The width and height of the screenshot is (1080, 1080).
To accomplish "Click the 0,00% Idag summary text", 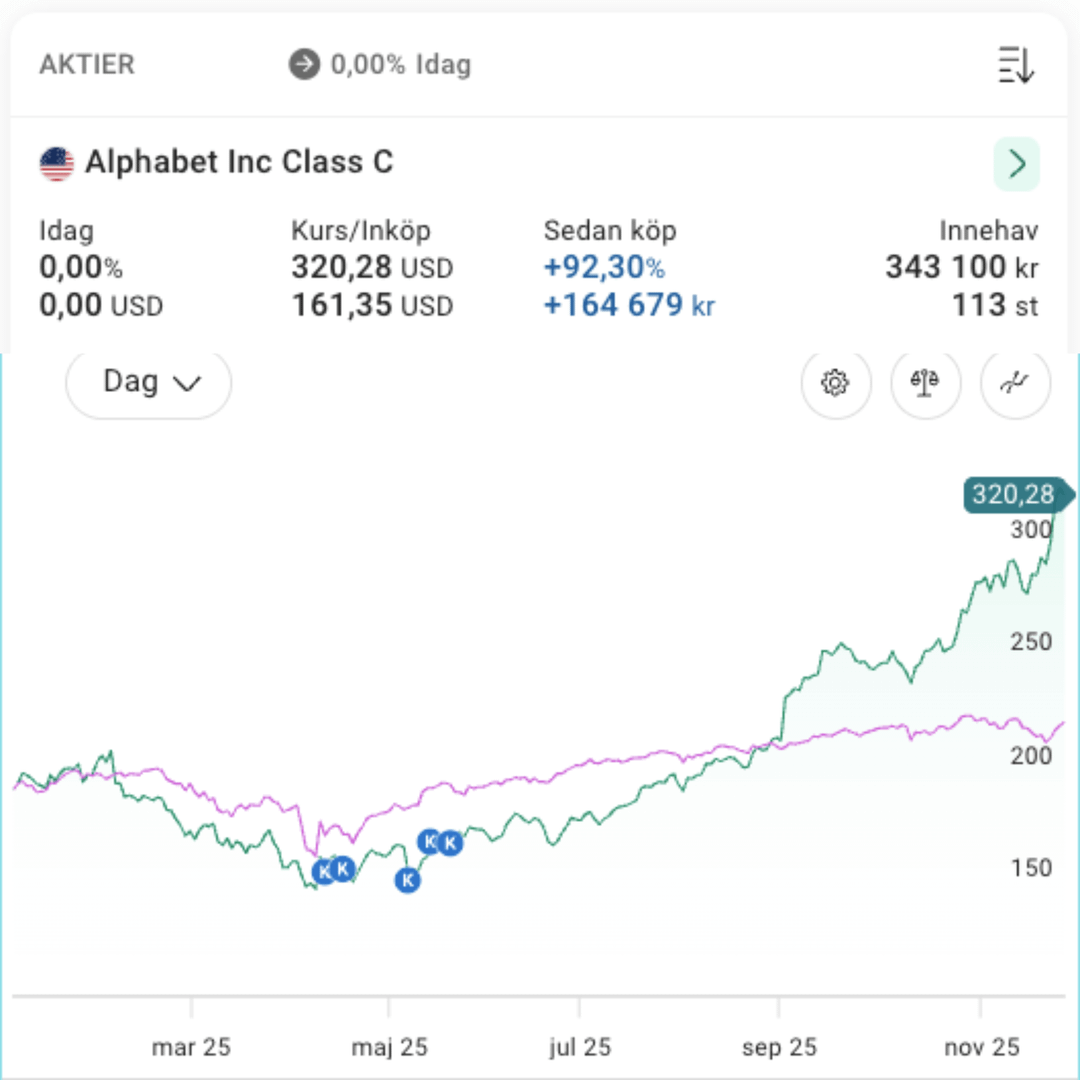I will [400, 65].
